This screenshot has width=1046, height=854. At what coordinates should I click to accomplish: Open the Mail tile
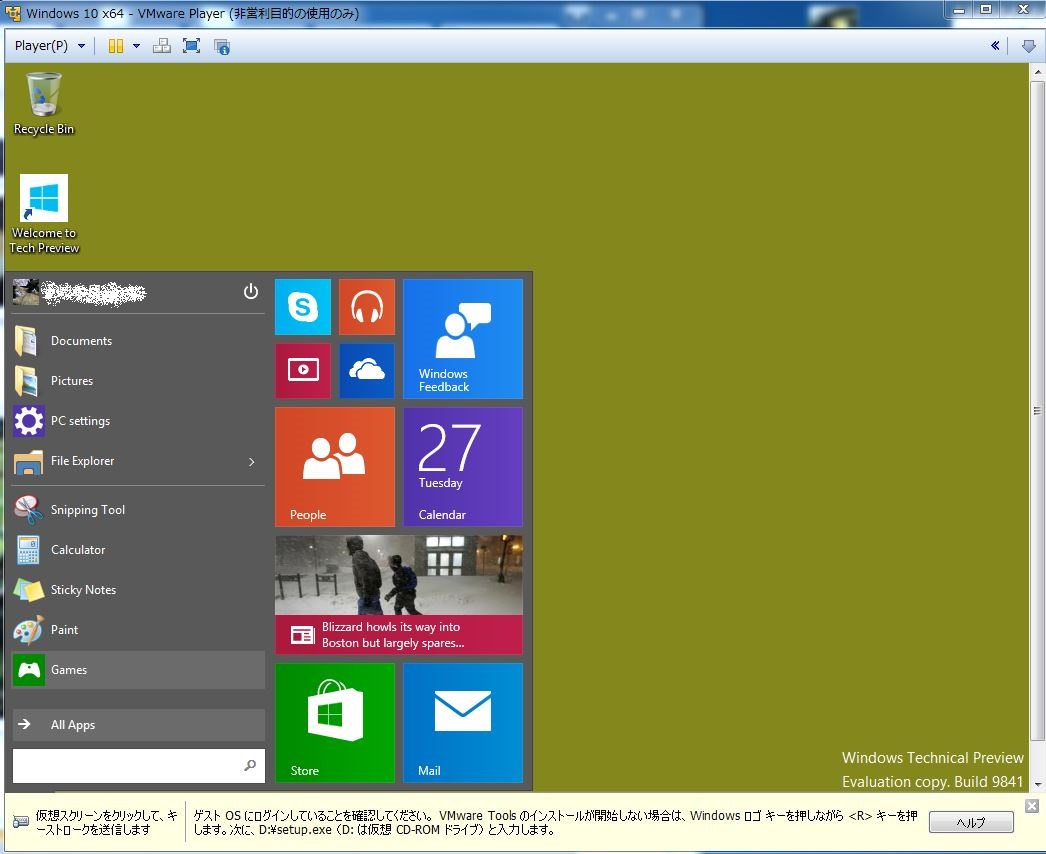[463, 723]
